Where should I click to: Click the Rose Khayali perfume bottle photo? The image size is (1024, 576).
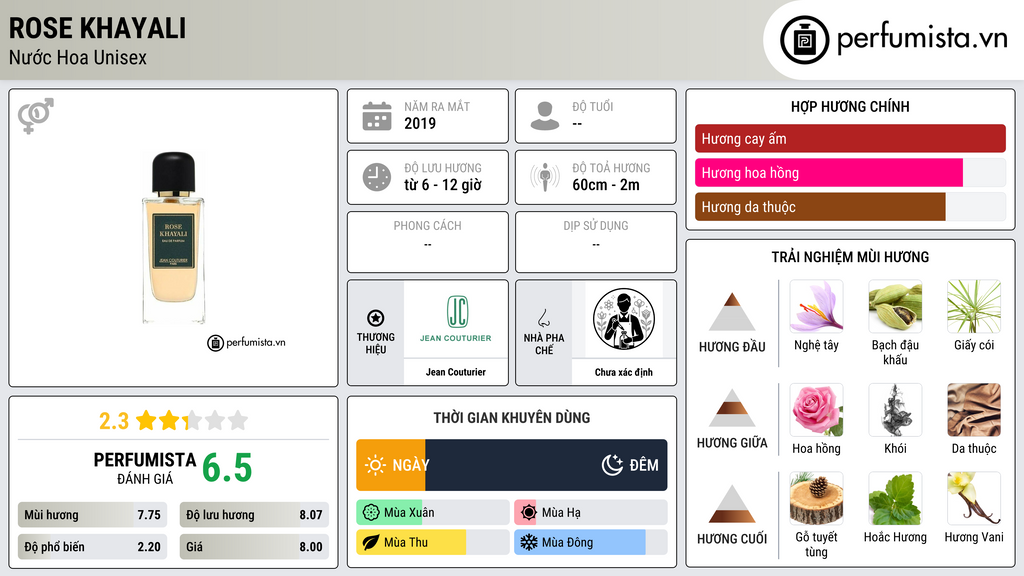173,238
